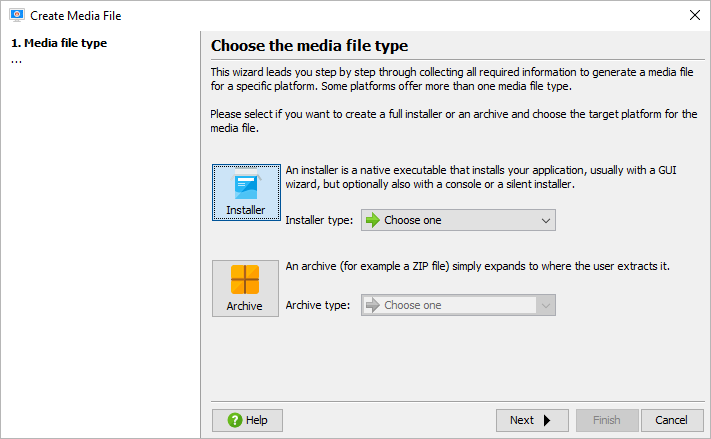Click the installer window icon above Installer
Viewport: 711px width, 439px height.
[246, 186]
